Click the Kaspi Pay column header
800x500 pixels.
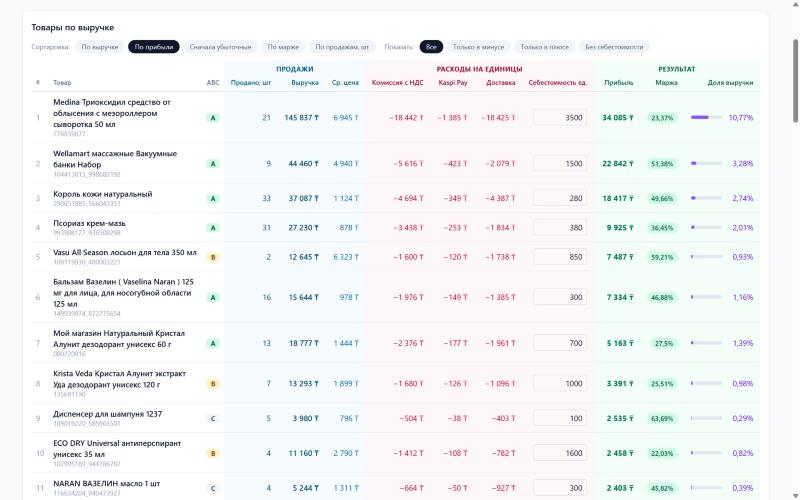coord(453,83)
